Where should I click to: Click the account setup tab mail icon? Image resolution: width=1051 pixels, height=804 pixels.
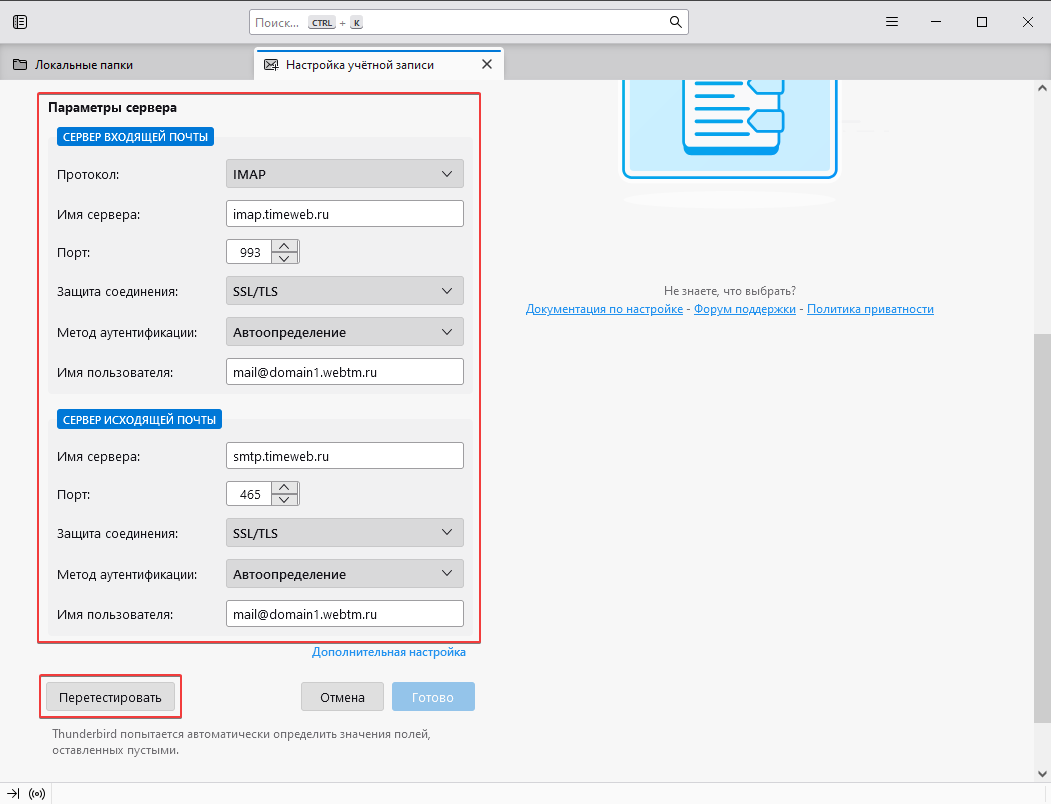tap(271, 65)
